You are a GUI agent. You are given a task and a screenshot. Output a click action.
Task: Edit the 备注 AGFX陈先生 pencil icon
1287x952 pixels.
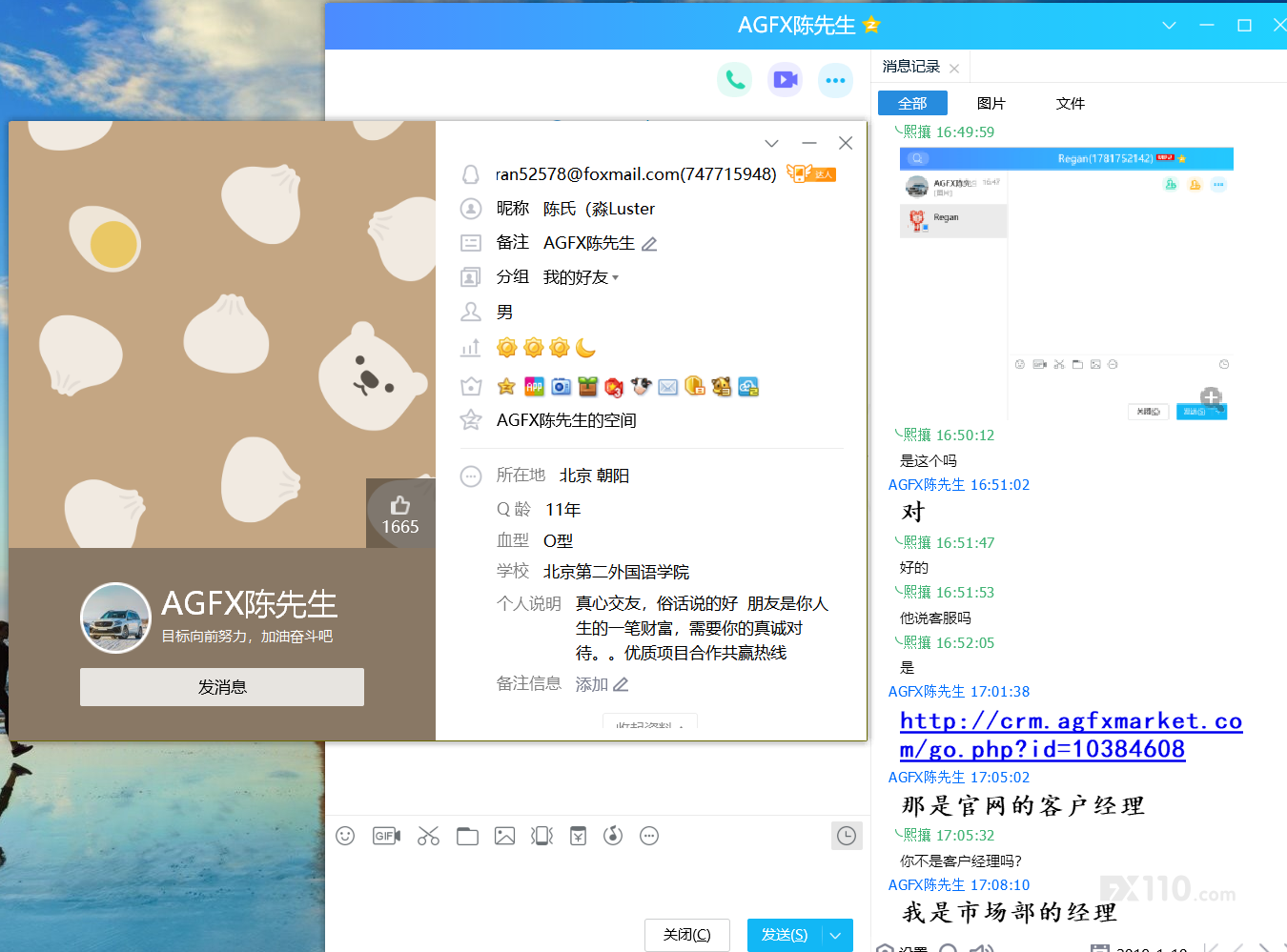click(649, 244)
